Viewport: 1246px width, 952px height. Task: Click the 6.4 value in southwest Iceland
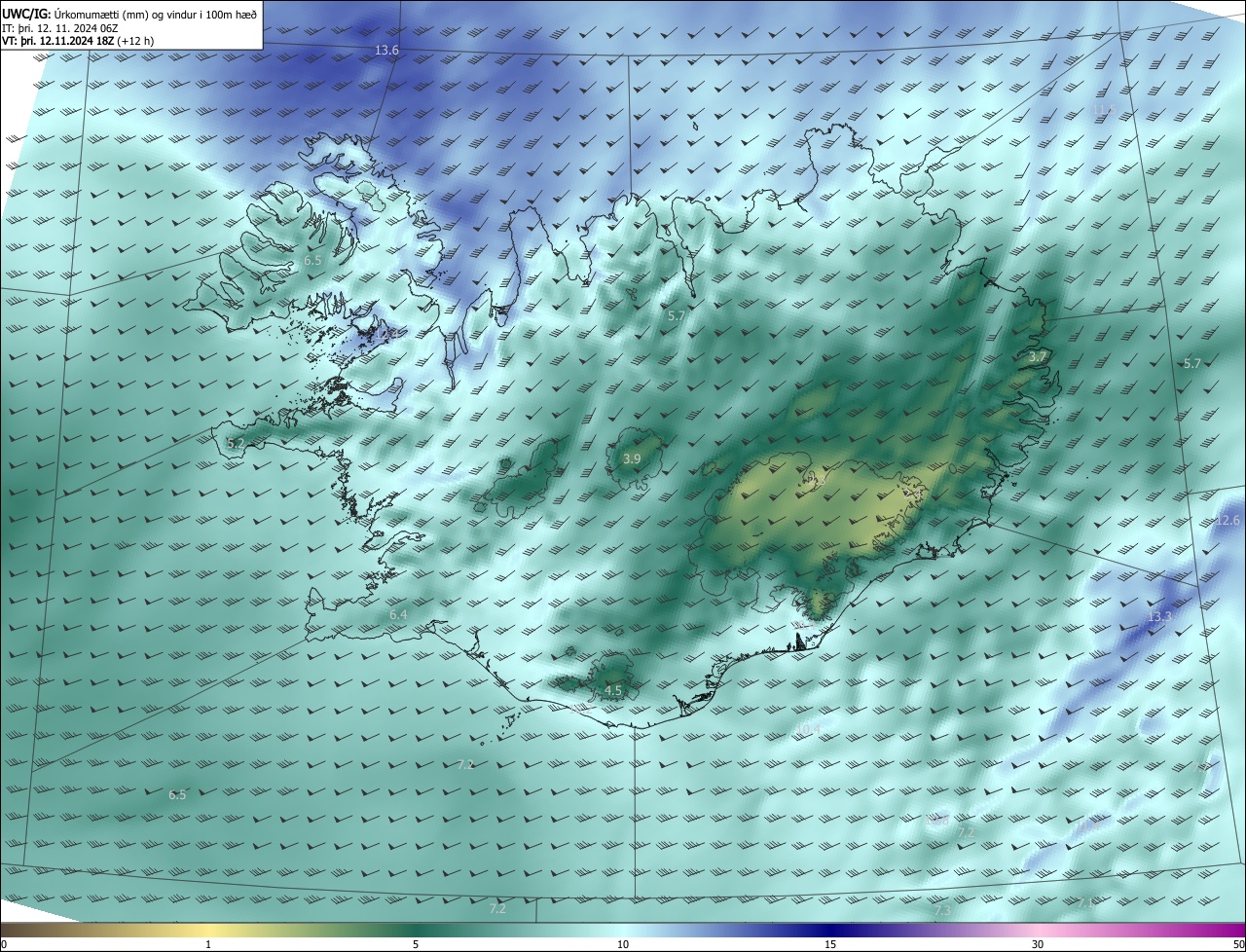pos(398,615)
